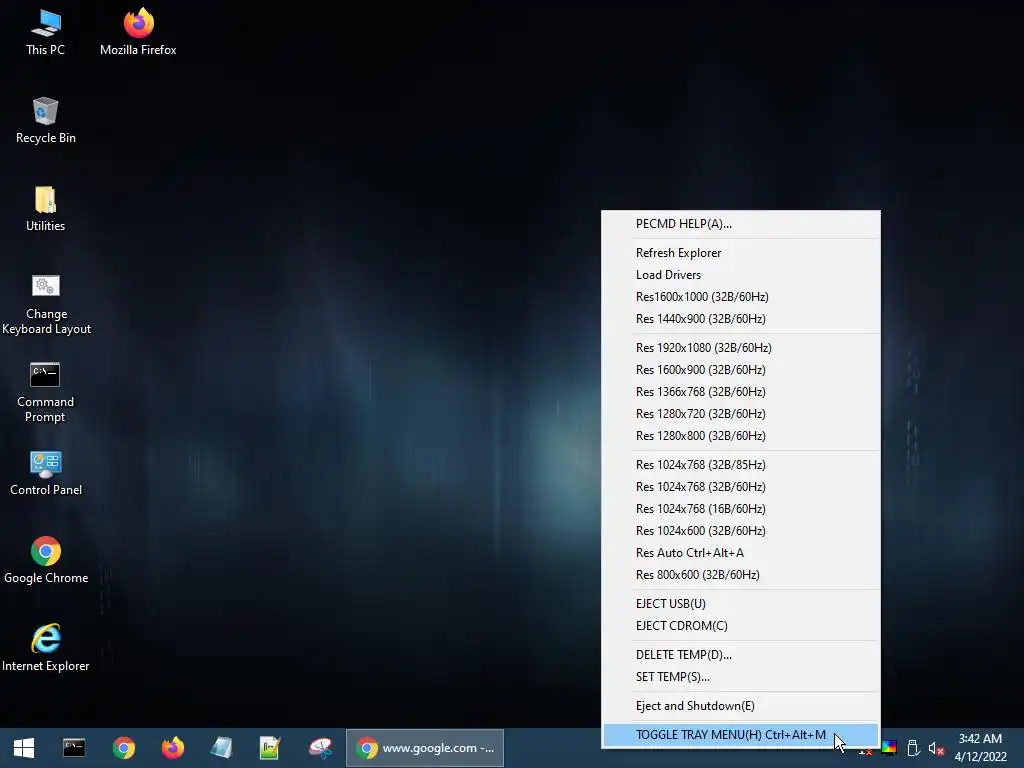The image size is (1024, 768).
Task: Open the Control Panel desktop icon
Action: pos(46,473)
